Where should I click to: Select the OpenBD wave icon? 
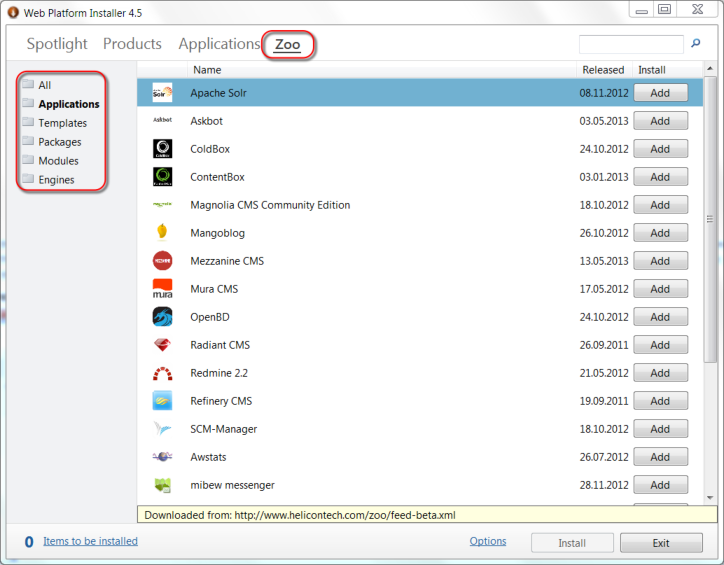click(162, 317)
